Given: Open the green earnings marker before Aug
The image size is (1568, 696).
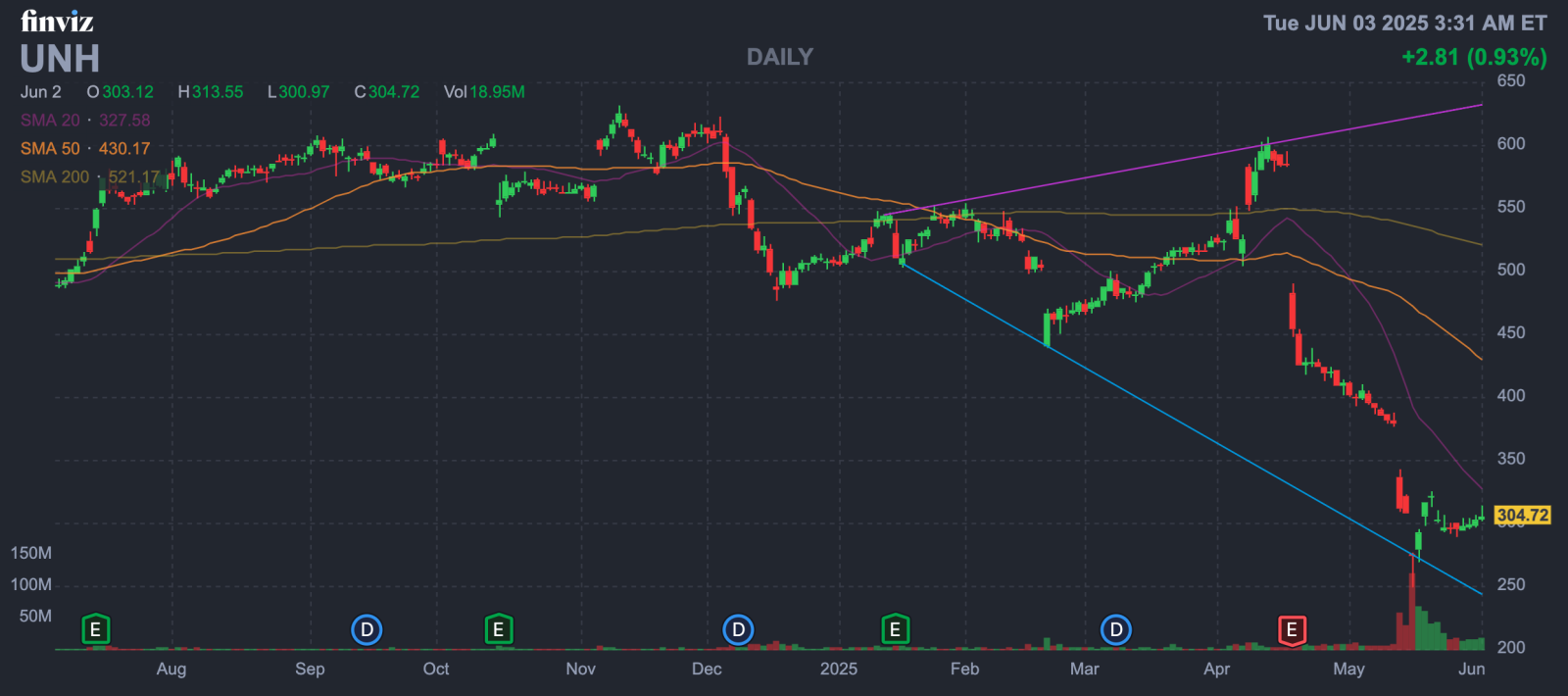Looking at the screenshot, I should coord(95,629).
